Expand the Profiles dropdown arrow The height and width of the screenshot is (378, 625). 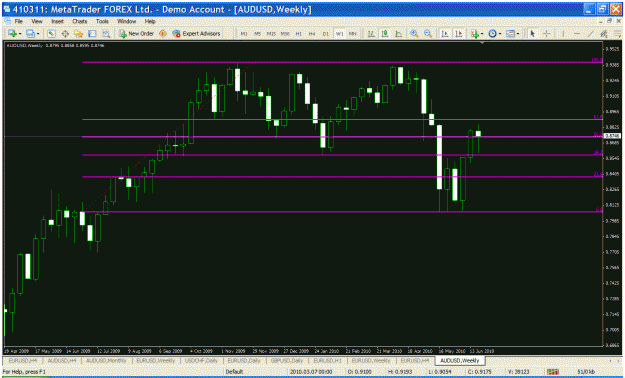click(38, 34)
